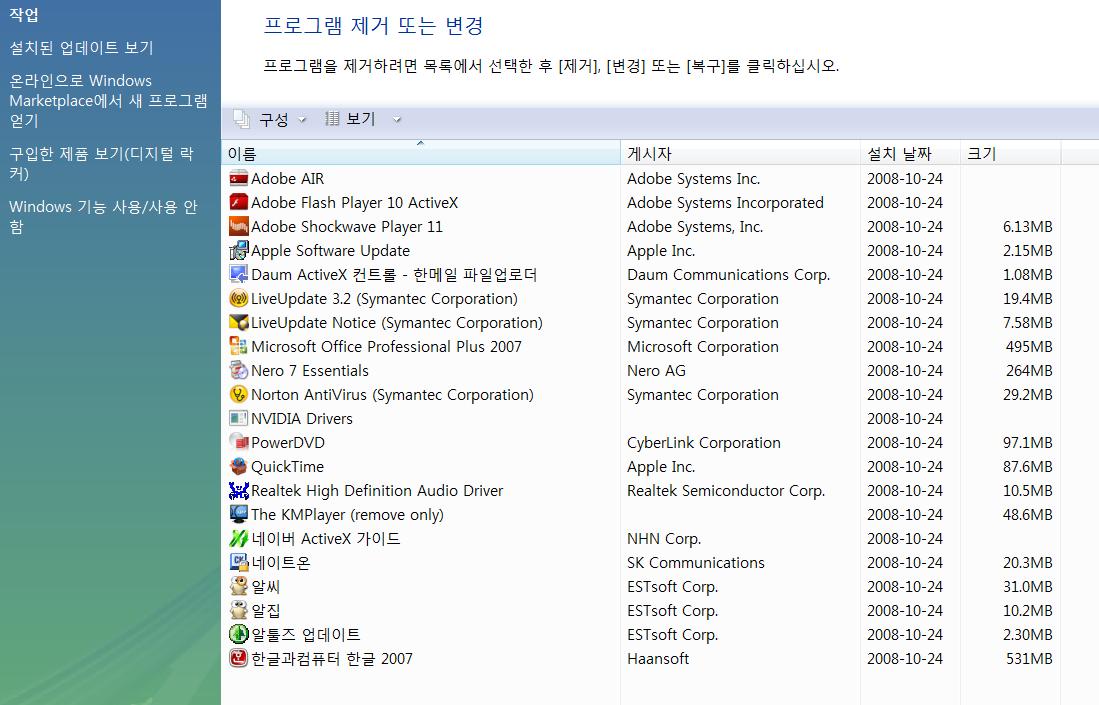The width and height of the screenshot is (1099, 705).
Task: Click the QuickTime icon
Action: tap(238, 466)
